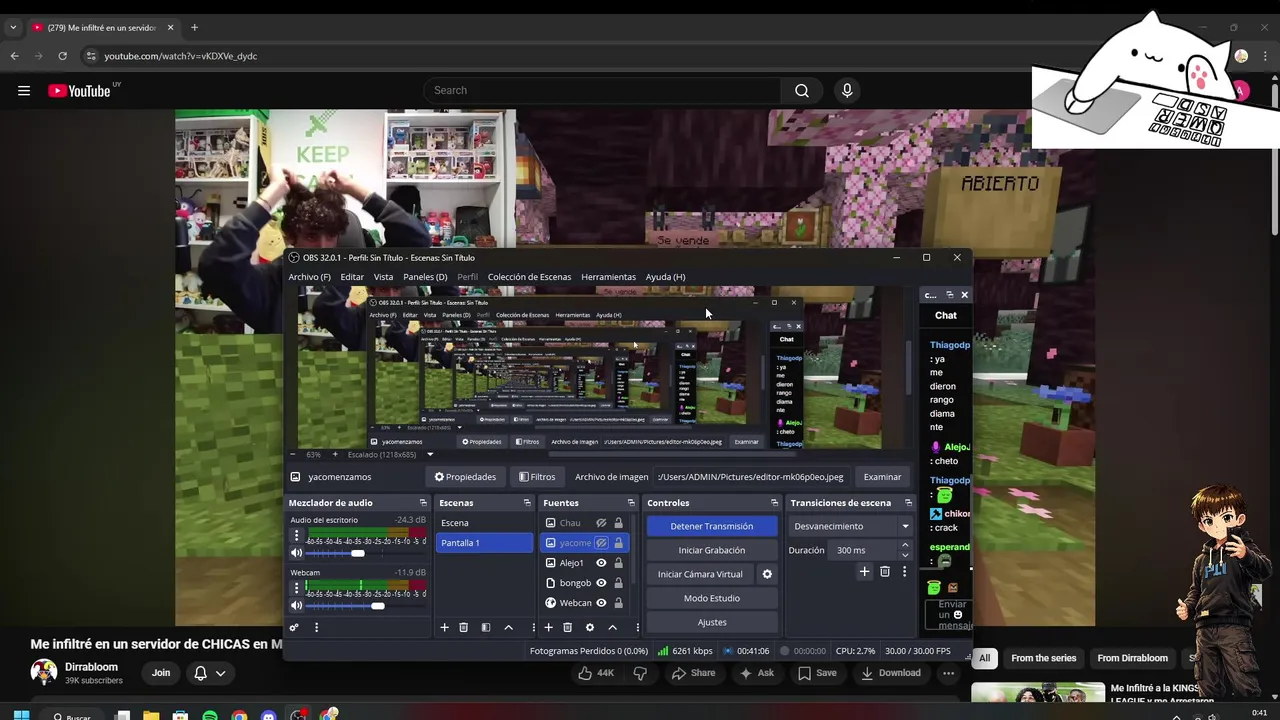Toggle lock on Webcan source
The width and height of the screenshot is (1280, 720).
pyautogui.click(x=618, y=603)
